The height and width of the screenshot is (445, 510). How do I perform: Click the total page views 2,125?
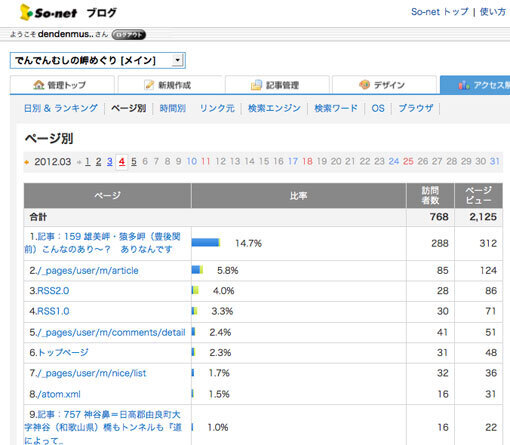click(x=483, y=217)
